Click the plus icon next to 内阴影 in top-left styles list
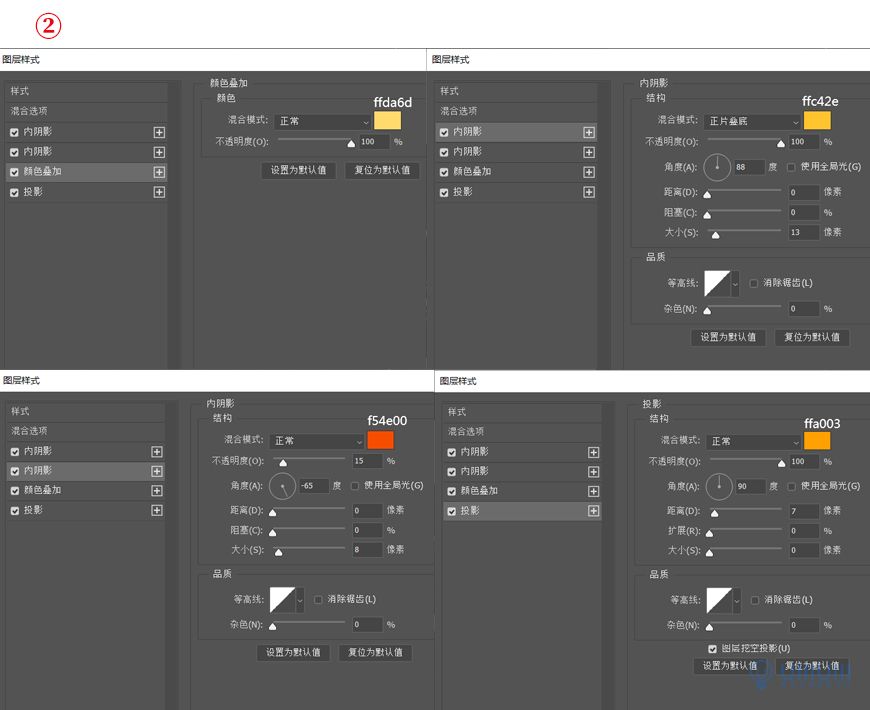 (x=157, y=131)
